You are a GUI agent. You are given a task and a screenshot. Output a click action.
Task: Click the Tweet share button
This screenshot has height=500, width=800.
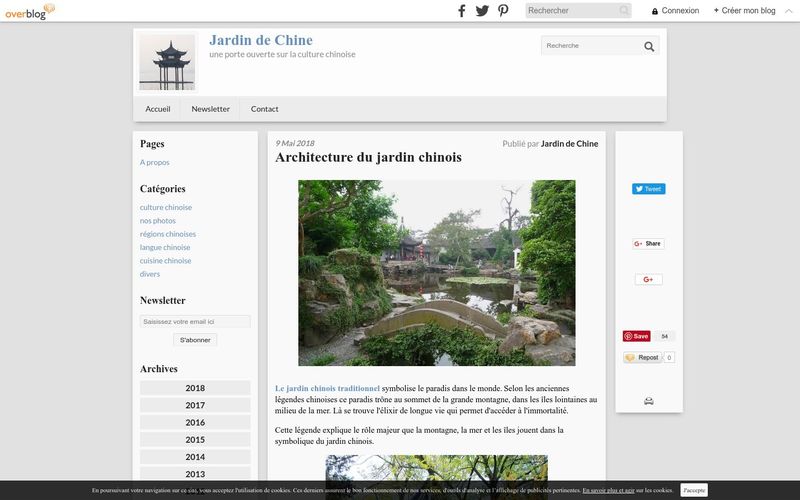tap(648, 189)
